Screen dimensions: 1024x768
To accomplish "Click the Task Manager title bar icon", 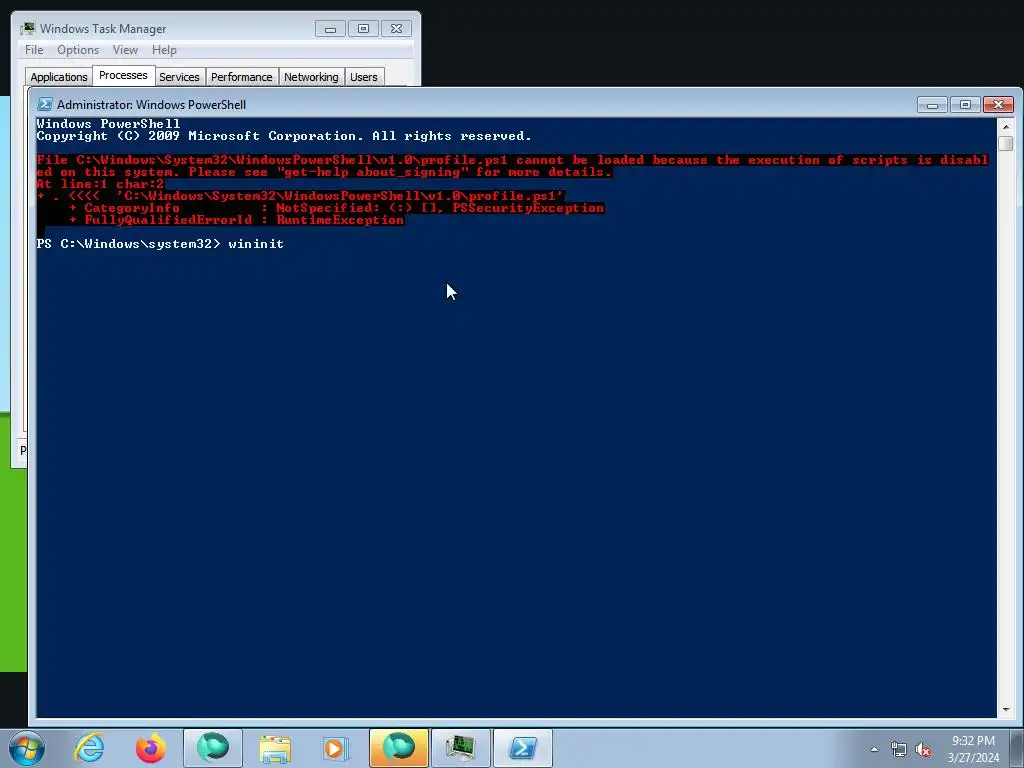I will coord(27,29).
